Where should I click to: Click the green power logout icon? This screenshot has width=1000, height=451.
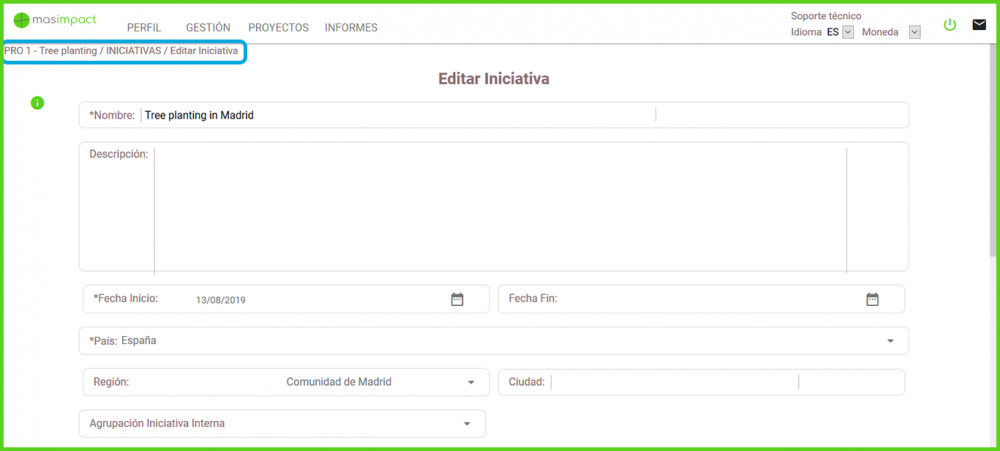950,25
